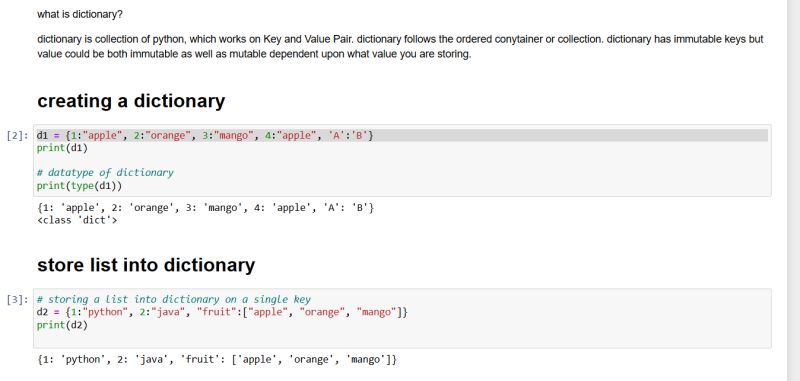800x381 pixels.
Task: Click the dictionary description paragraph
Action: [x=400, y=46]
